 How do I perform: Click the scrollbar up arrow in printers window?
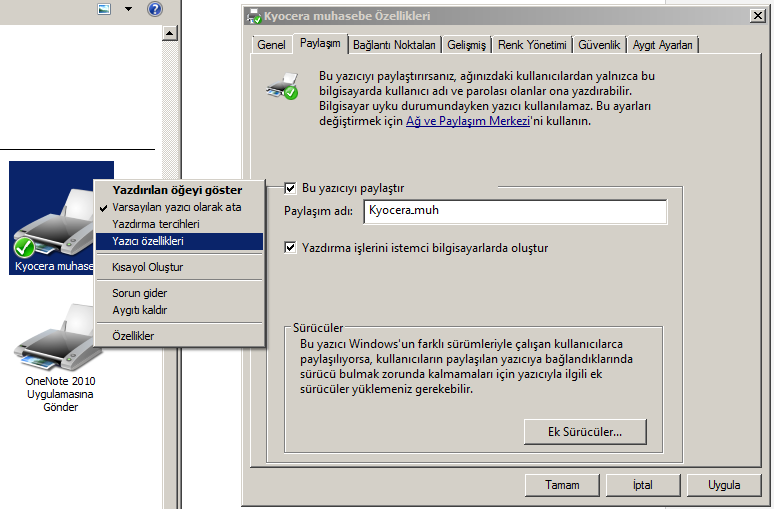tap(169, 33)
